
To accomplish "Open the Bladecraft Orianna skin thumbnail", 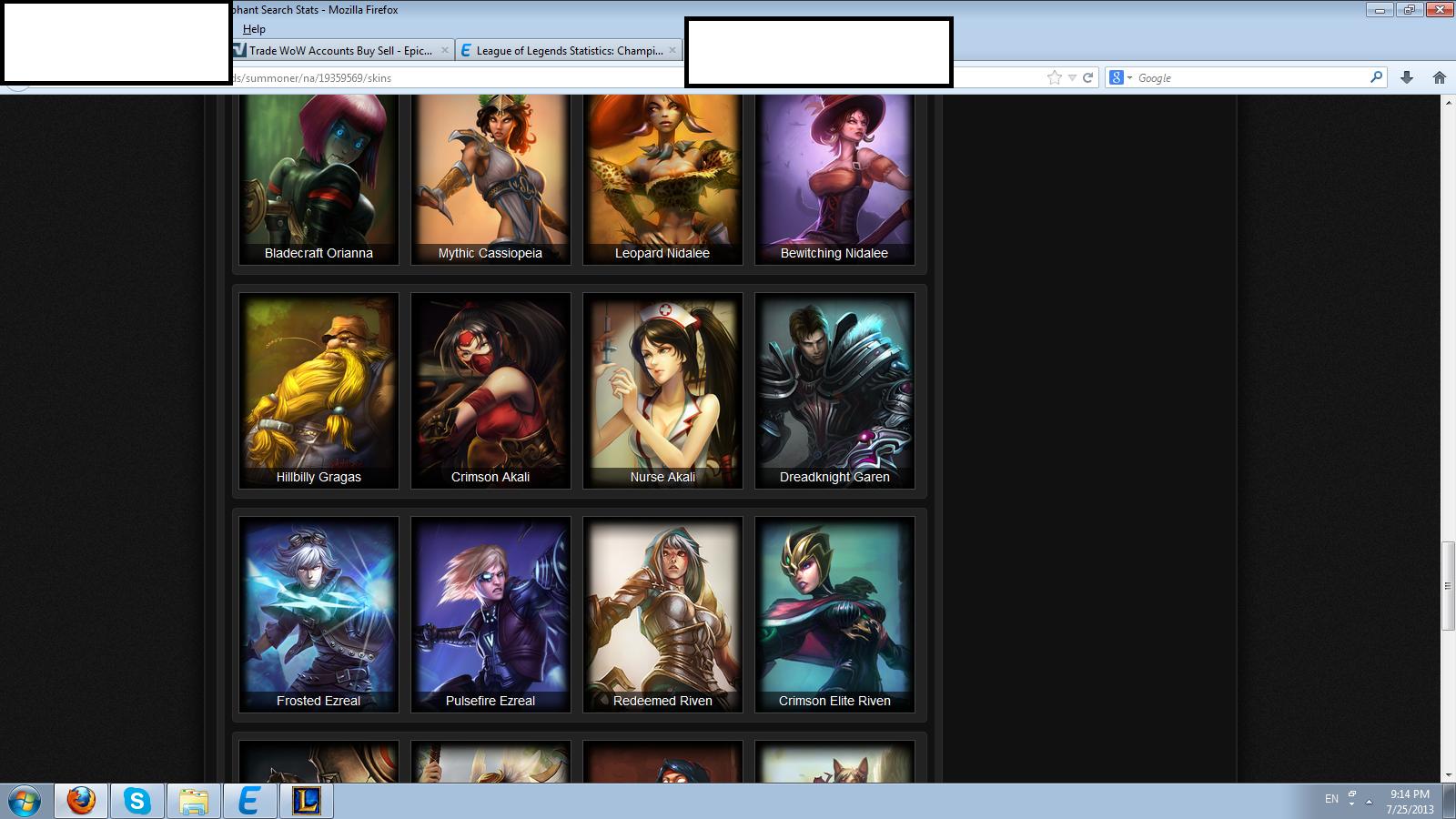I will point(318,180).
